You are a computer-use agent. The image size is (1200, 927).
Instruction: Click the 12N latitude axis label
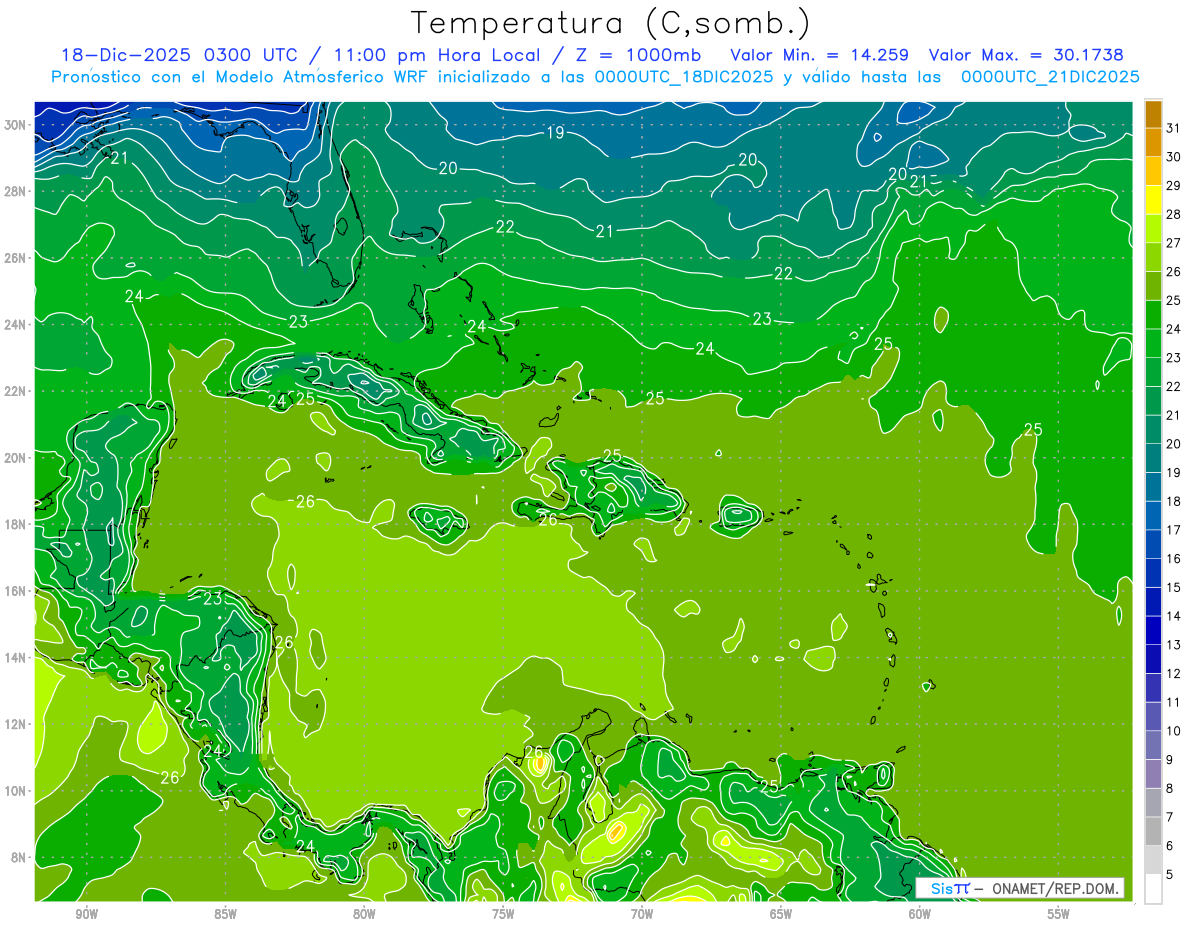click(x=16, y=724)
